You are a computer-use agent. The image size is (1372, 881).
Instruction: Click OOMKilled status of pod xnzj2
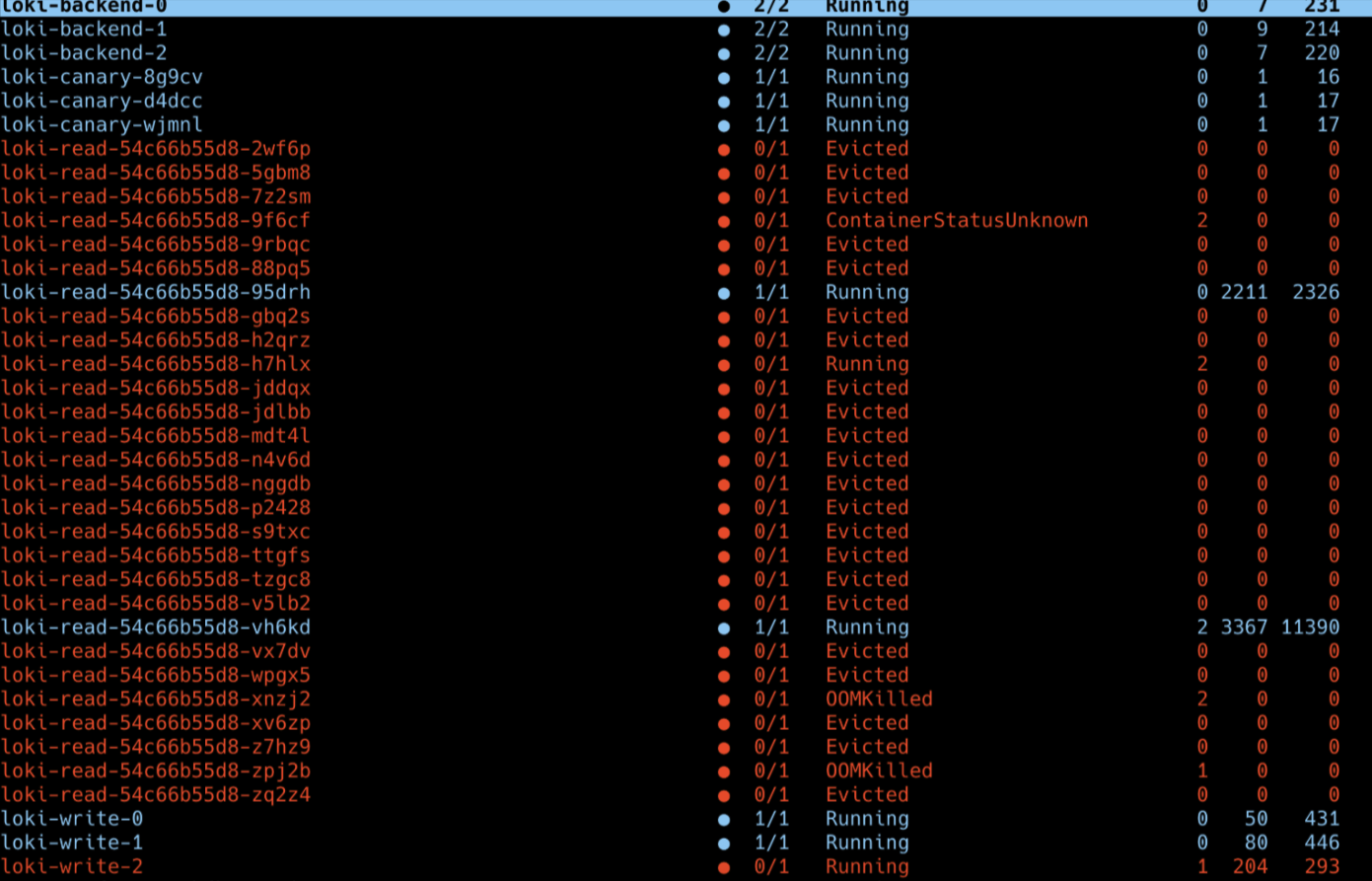point(879,698)
